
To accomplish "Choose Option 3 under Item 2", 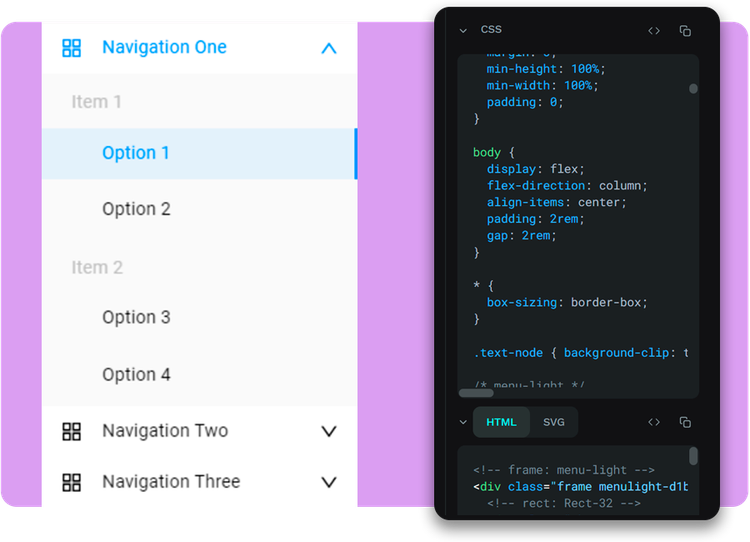I will coord(136,317).
